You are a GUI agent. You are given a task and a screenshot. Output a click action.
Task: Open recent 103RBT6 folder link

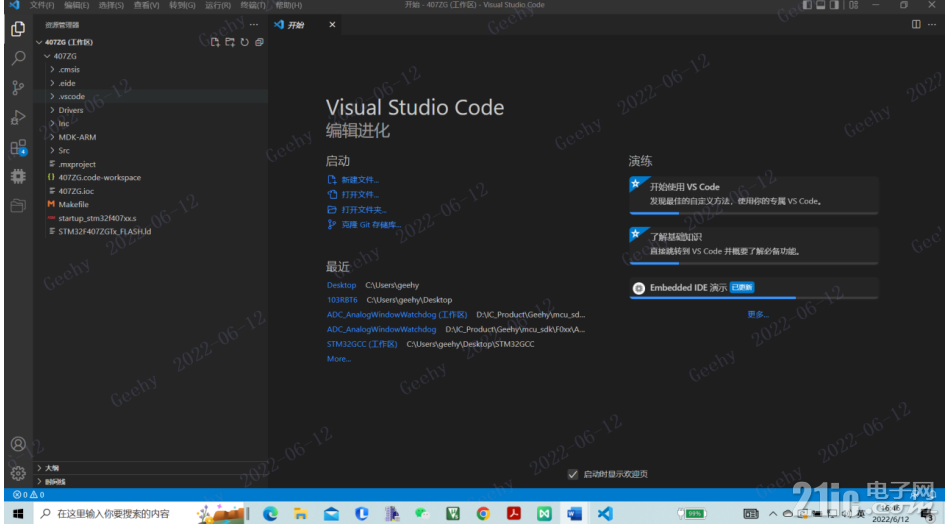click(342, 300)
